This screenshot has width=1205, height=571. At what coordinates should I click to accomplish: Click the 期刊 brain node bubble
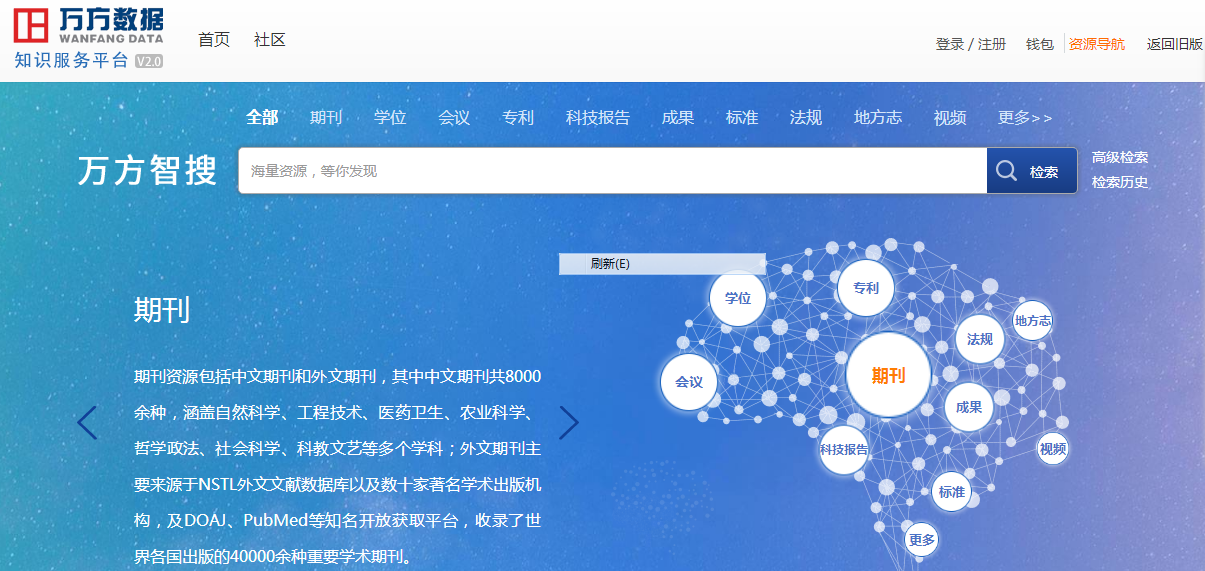click(888, 375)
